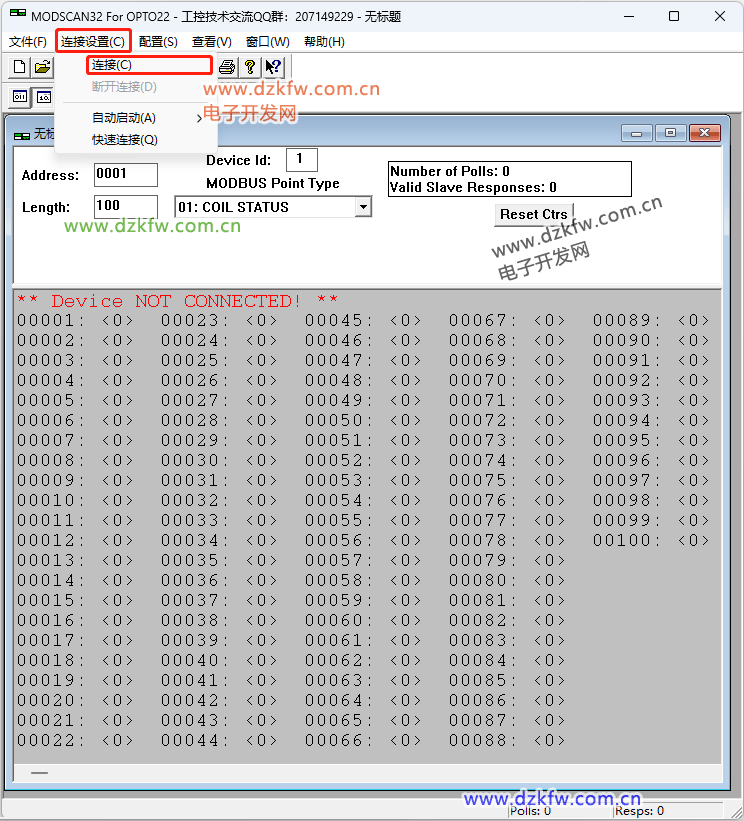Select the second data display format icon

pyautogui.click(x=43, y=97)
